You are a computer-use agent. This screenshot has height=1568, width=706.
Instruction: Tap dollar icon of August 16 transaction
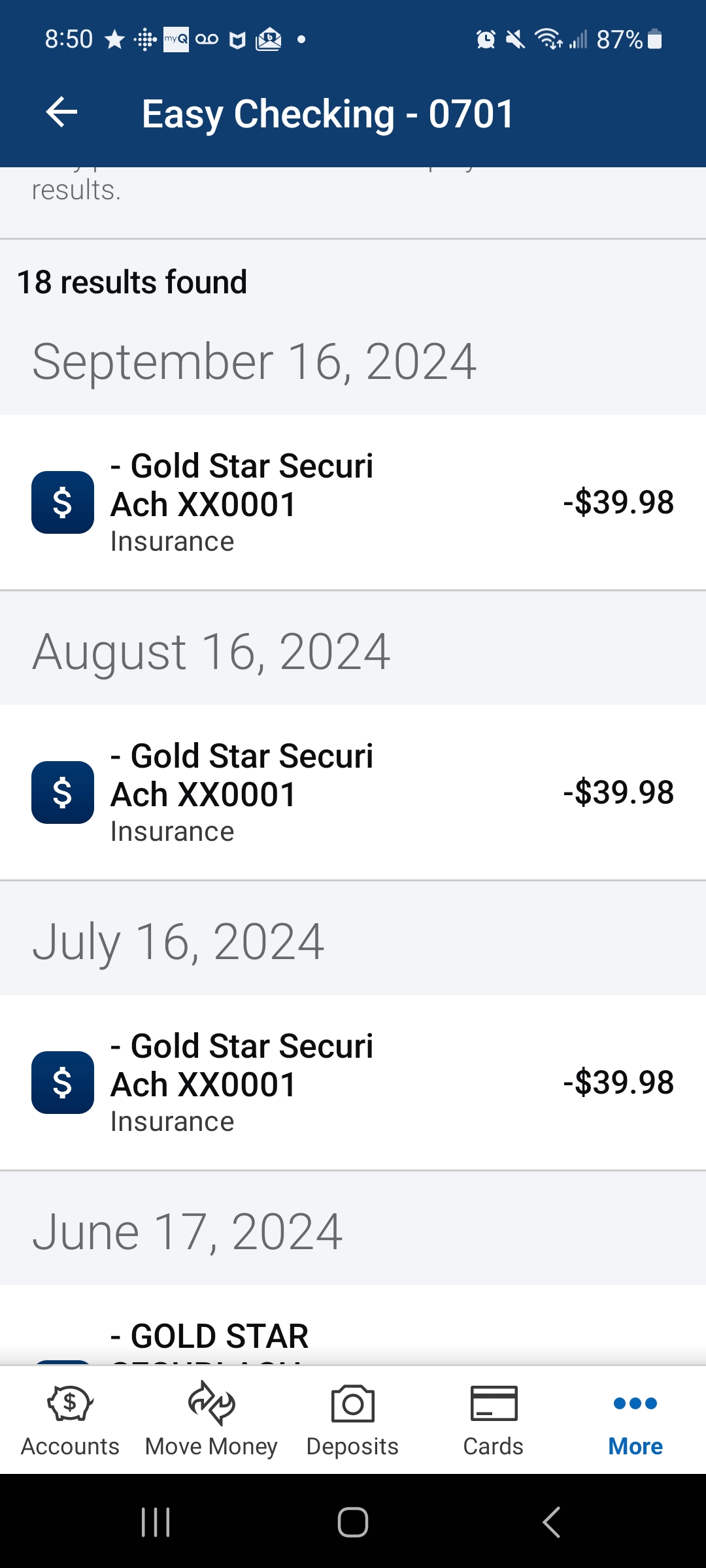click(63, 792)
